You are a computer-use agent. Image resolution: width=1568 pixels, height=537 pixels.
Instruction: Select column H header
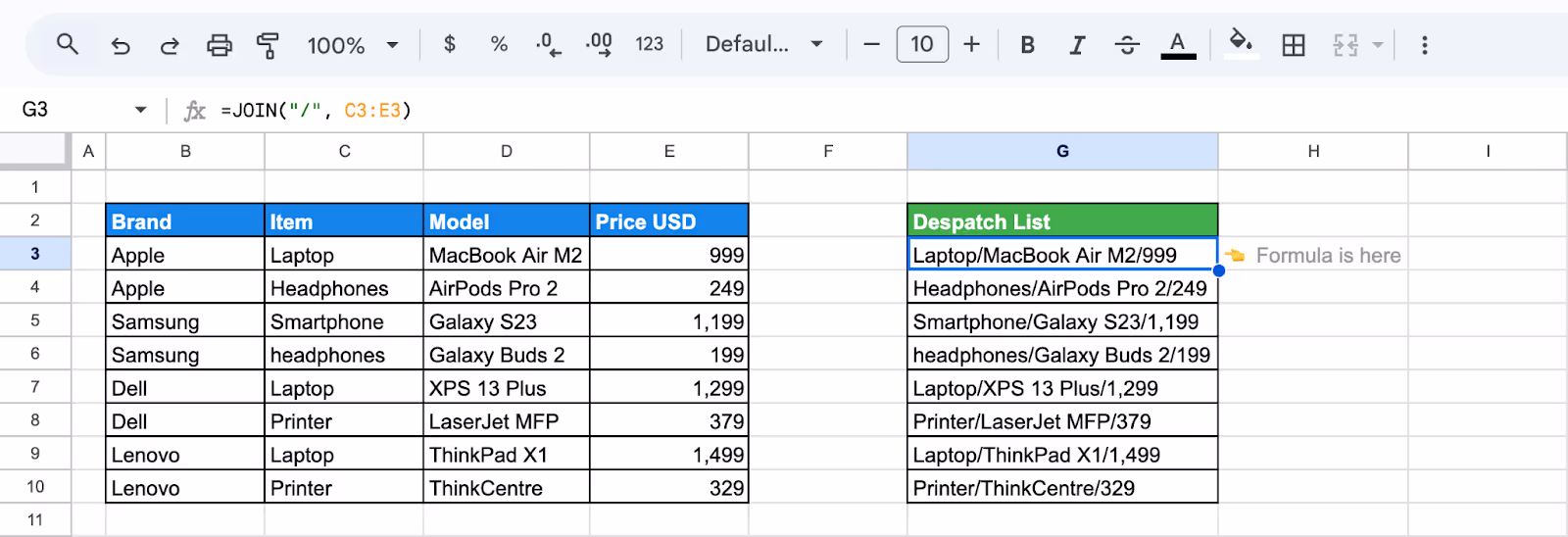click(1313, 151)
